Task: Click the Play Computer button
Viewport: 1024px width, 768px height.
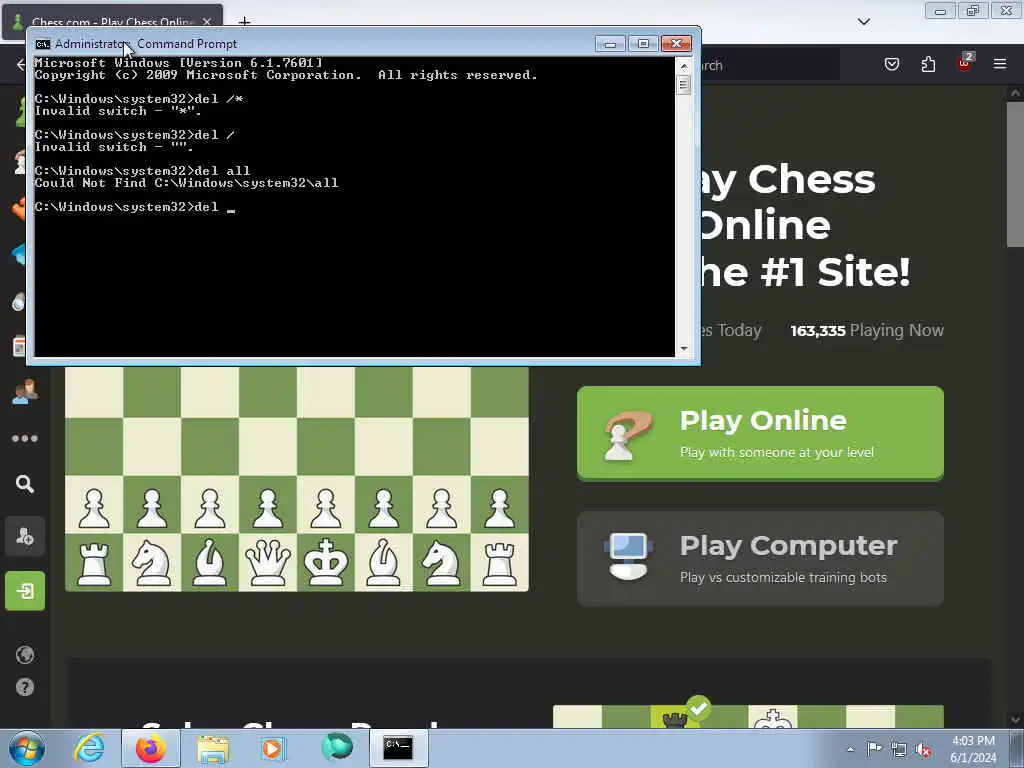Action: [x=760, y=559]
